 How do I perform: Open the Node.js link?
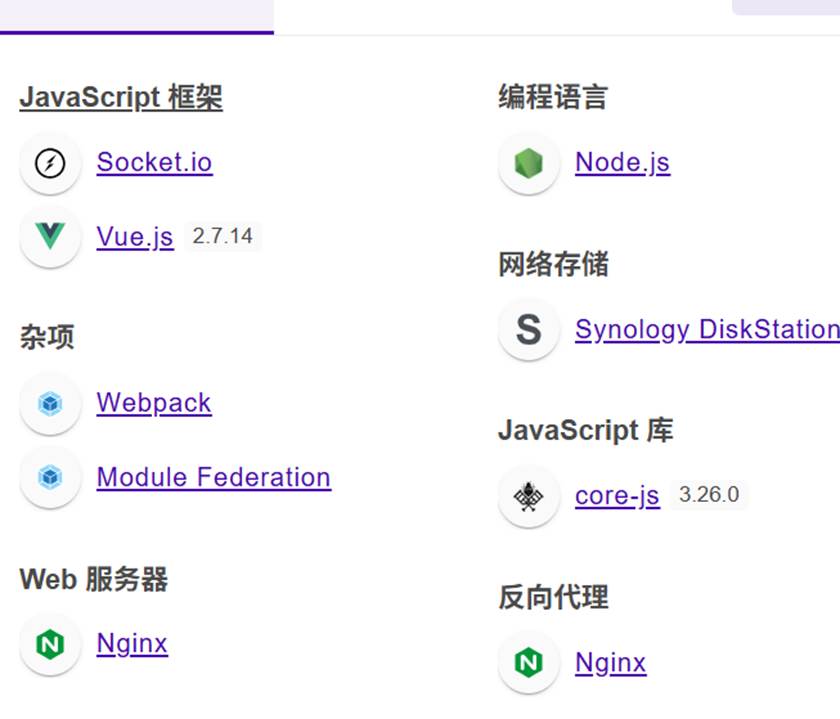pyautogui.click(x=622, y=162)
